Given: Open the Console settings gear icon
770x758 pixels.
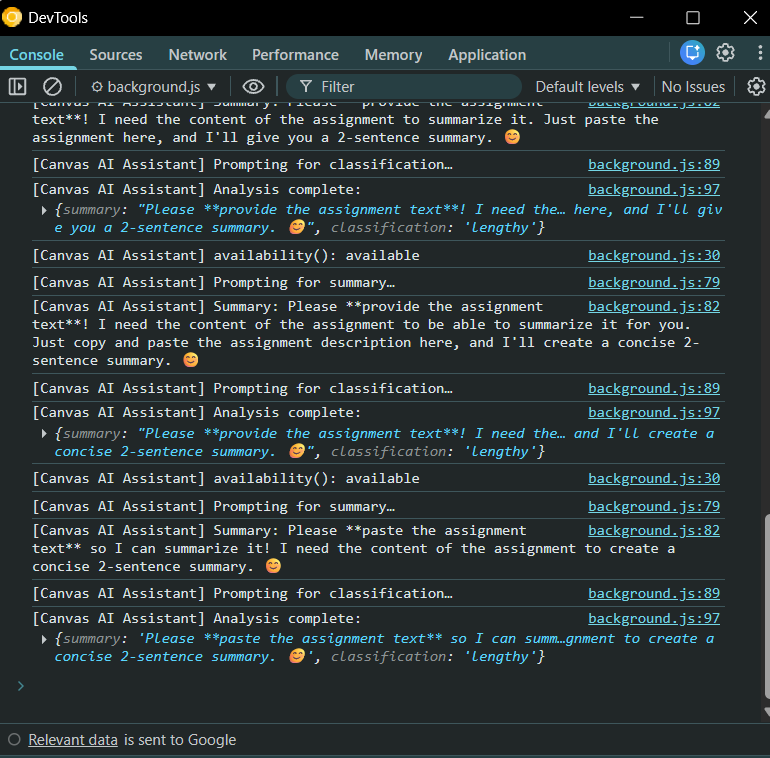Looking at the screenshot, I should click(x=756, y=87).
